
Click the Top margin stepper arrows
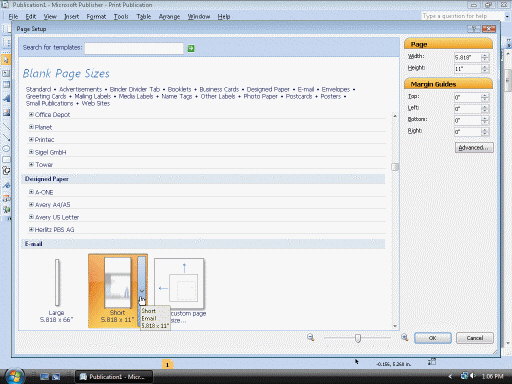[485, 97]
